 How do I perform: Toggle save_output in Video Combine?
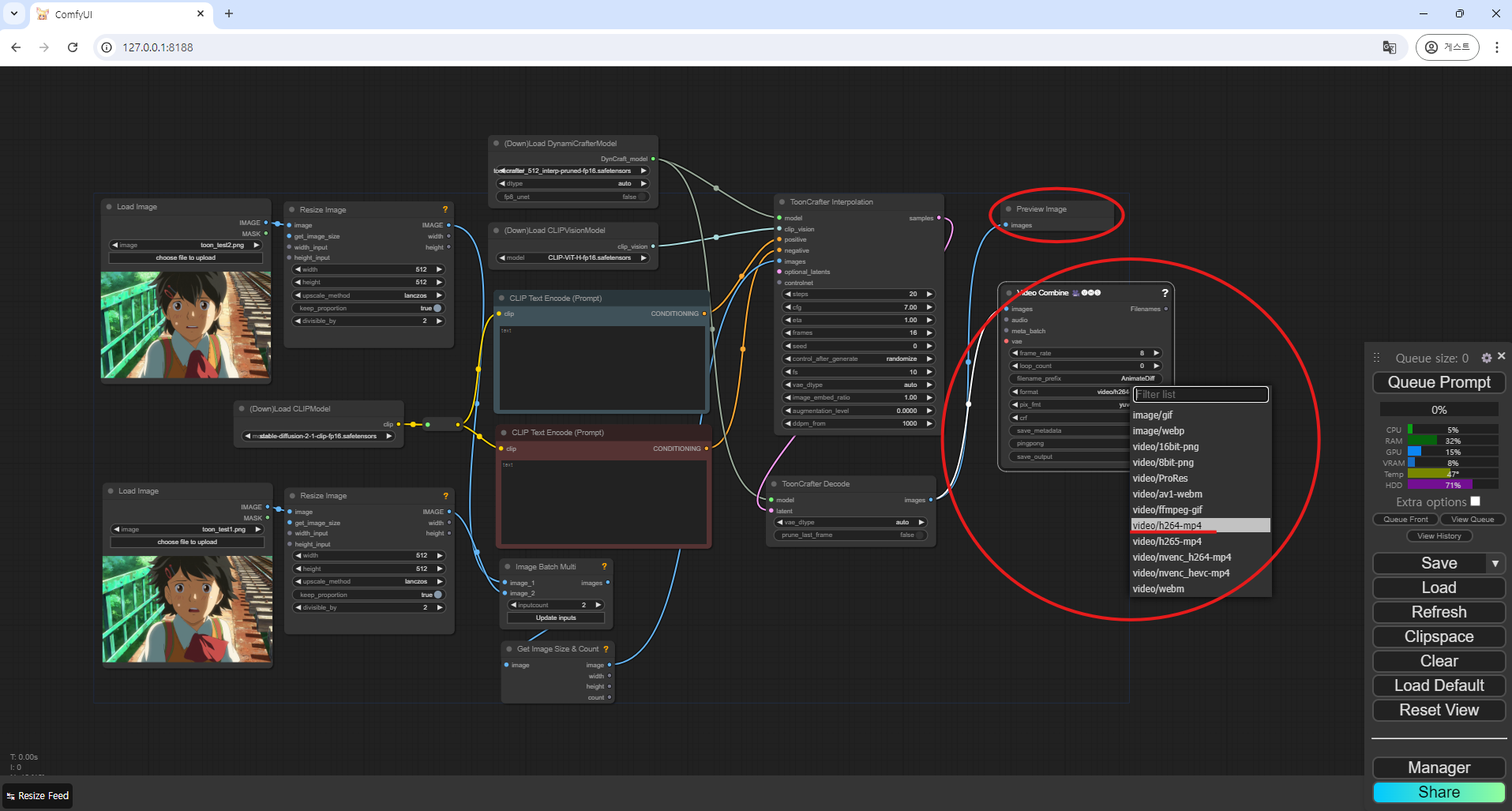[1069, 456]
